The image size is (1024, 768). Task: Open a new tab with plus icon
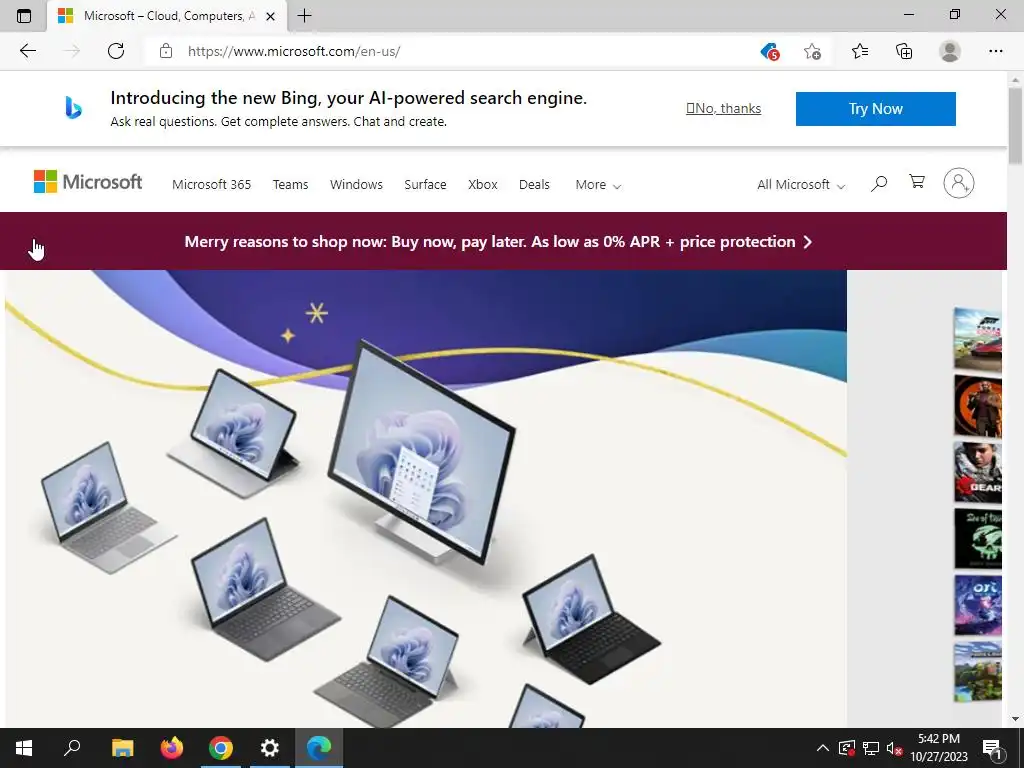click(x=304, y=16)
